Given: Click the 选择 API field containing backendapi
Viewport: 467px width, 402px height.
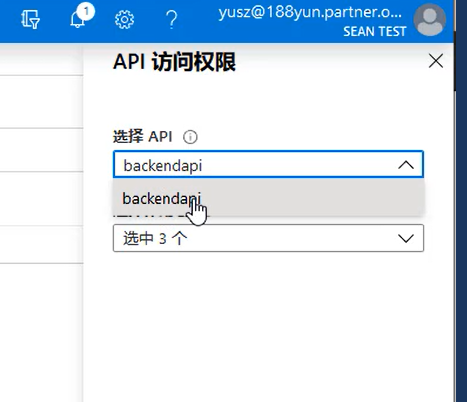Looking at the screenshot, I should 268,164.
